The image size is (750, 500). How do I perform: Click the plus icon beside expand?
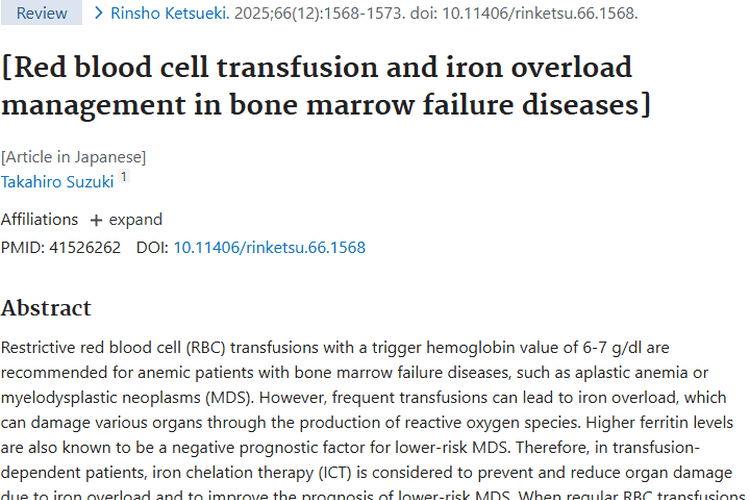96,220
